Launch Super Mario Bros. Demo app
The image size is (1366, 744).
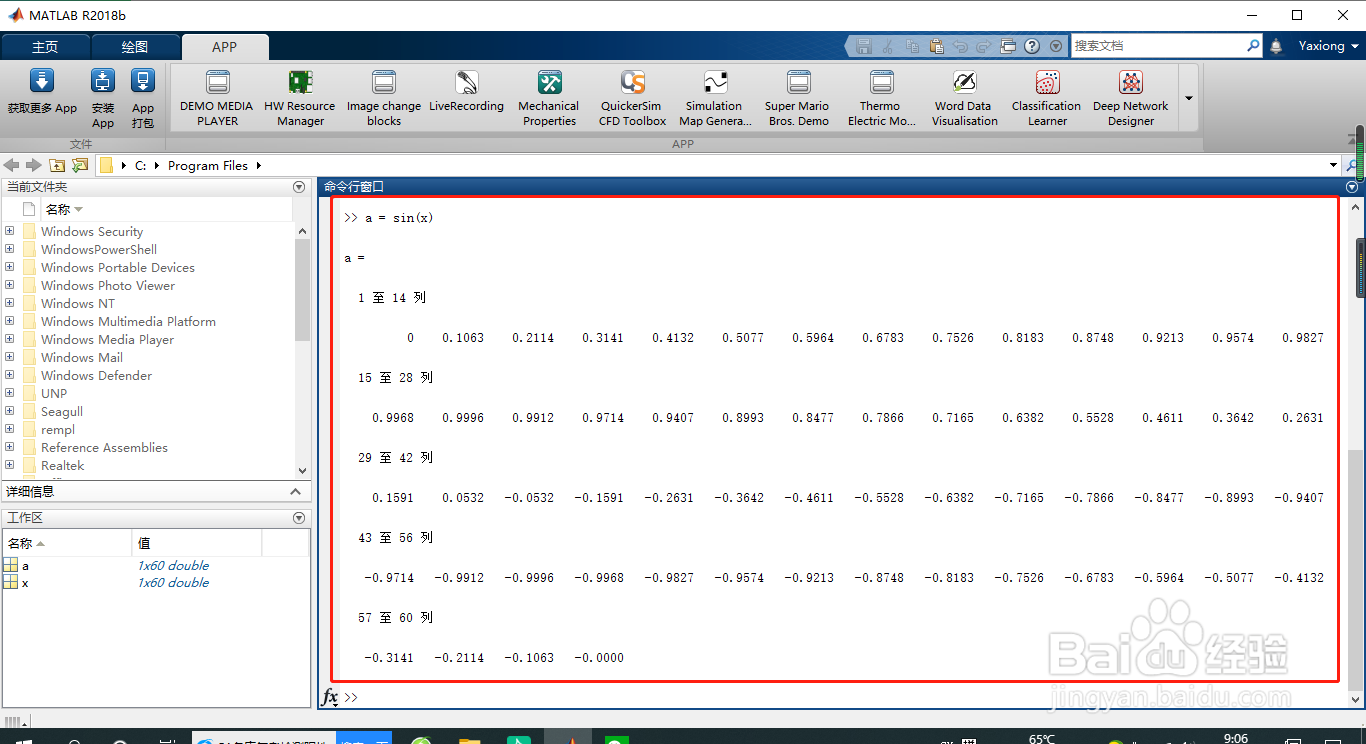coord(798,98)
